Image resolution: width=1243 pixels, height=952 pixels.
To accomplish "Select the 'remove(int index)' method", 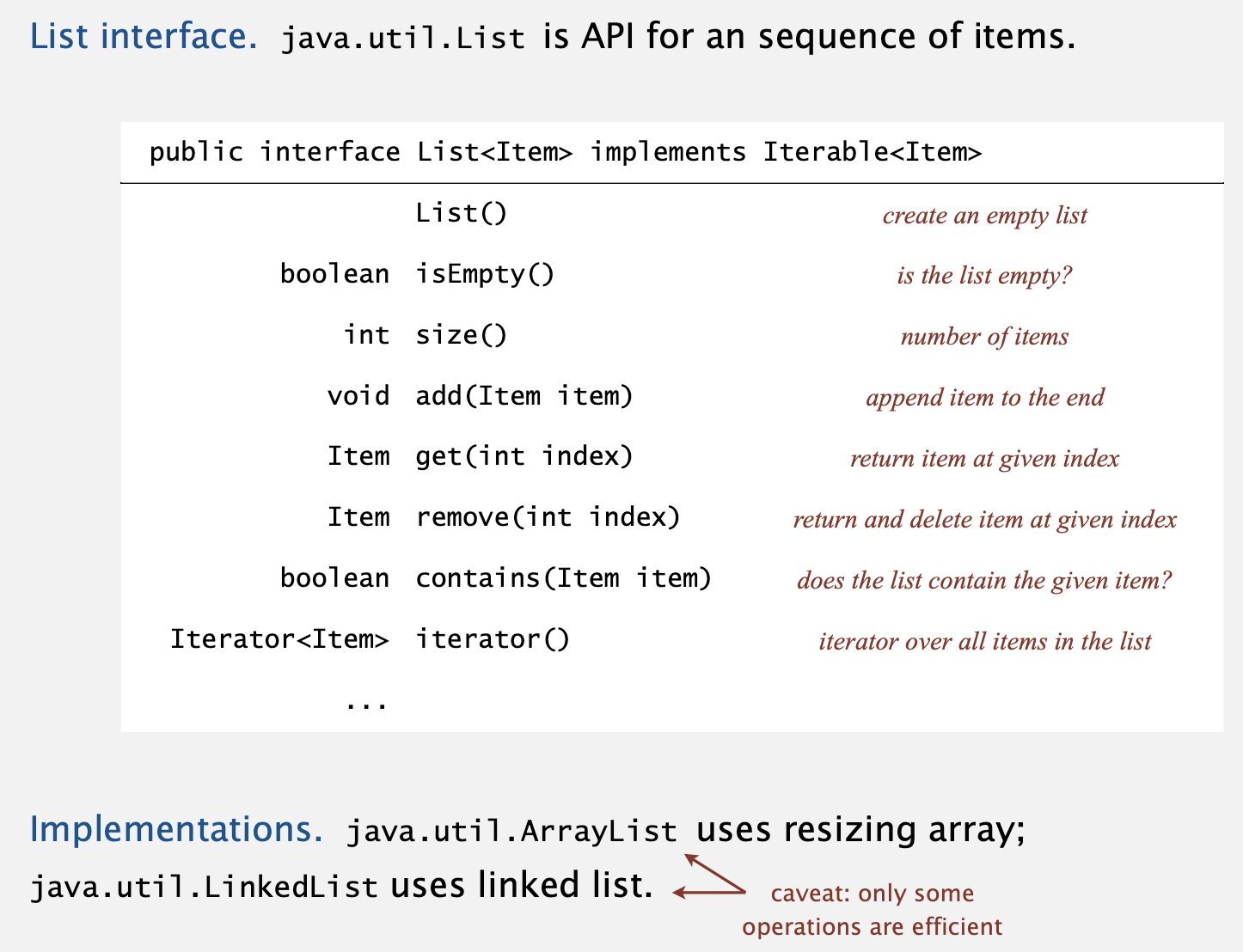I will click(548, 517).
